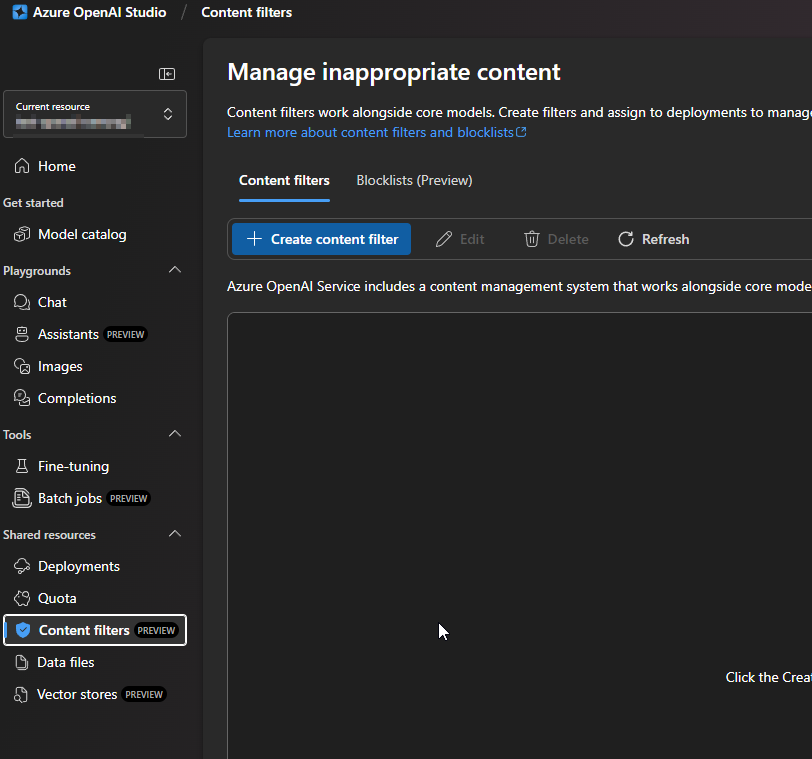Open the Deployments page

pos(77,565)
